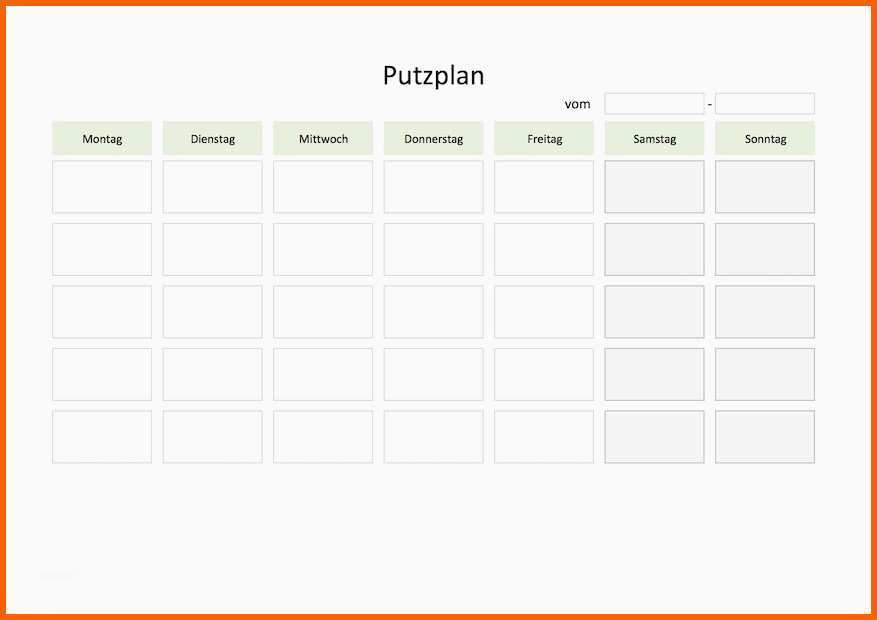Click the first empty box under Dienstag

pos(213,187)
